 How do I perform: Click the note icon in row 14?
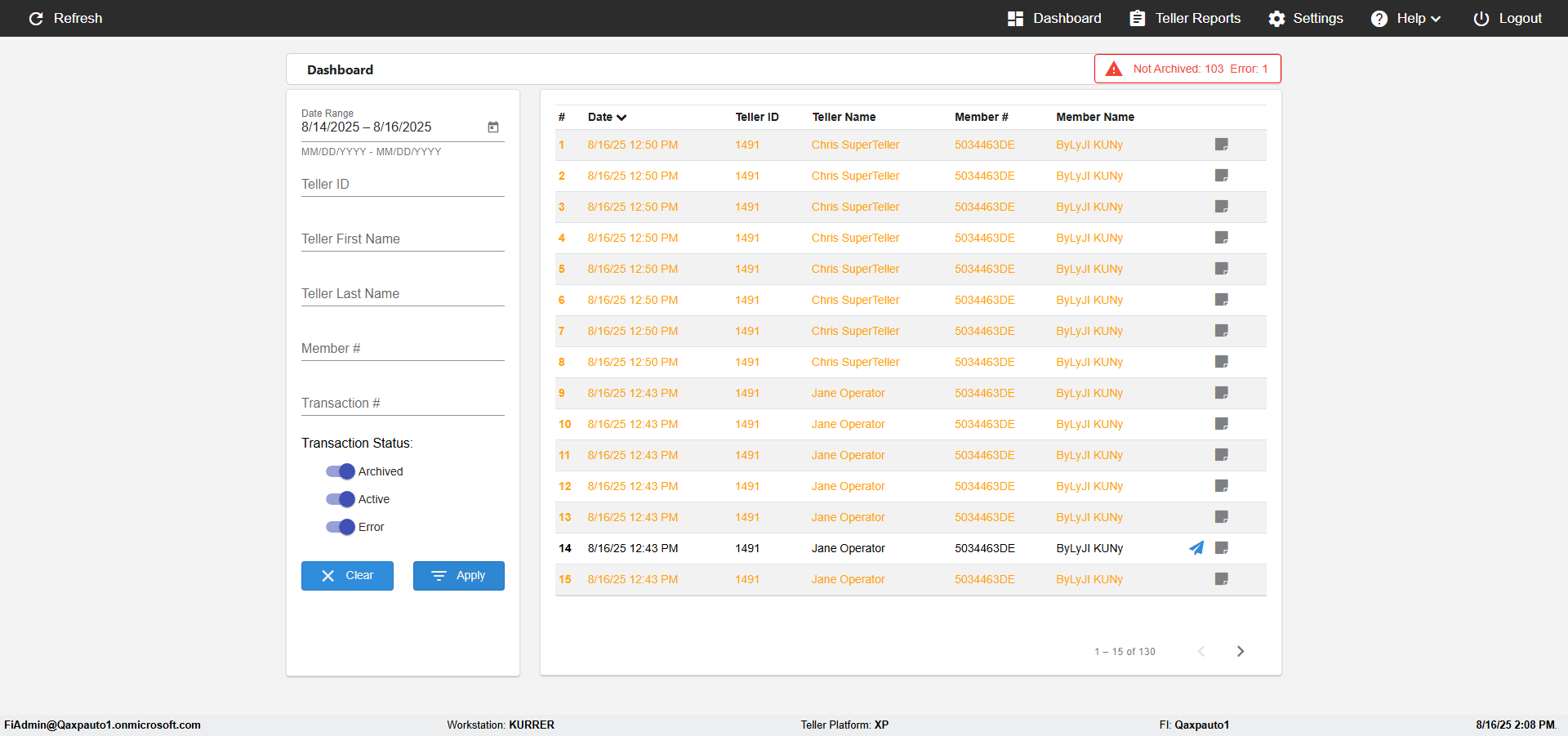[x=1221, y=548]
